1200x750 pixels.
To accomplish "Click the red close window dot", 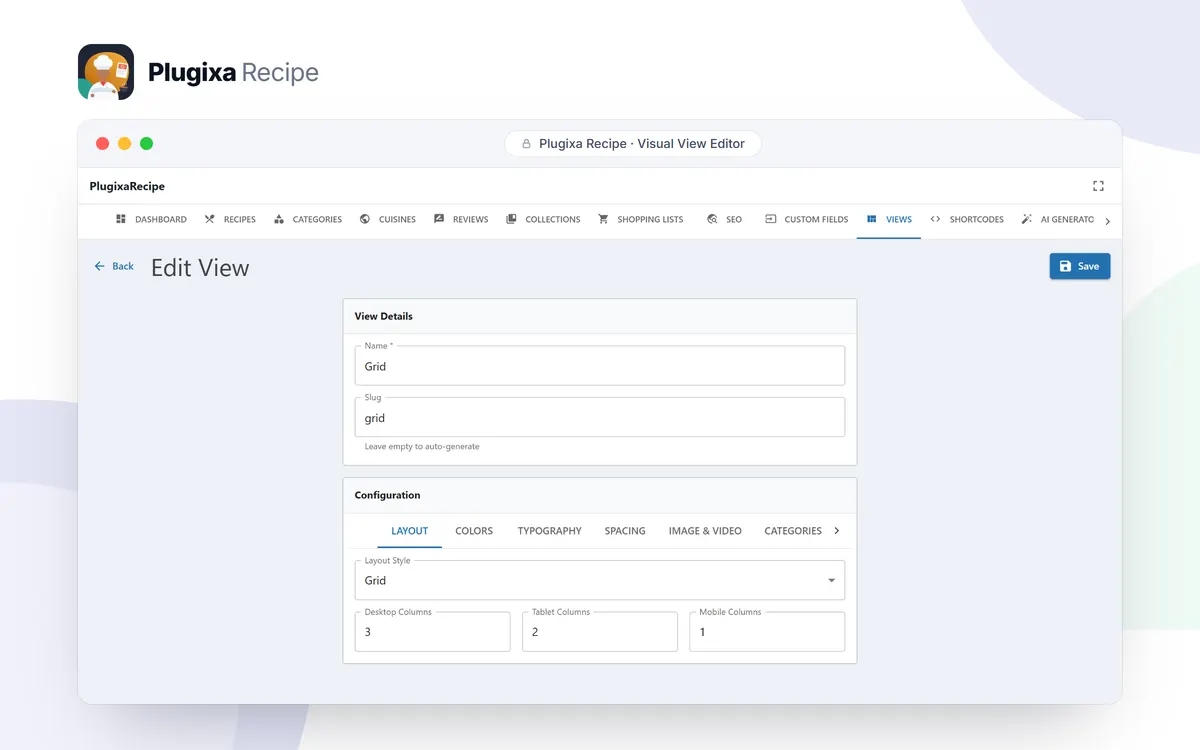I will (x=102, y=143).
